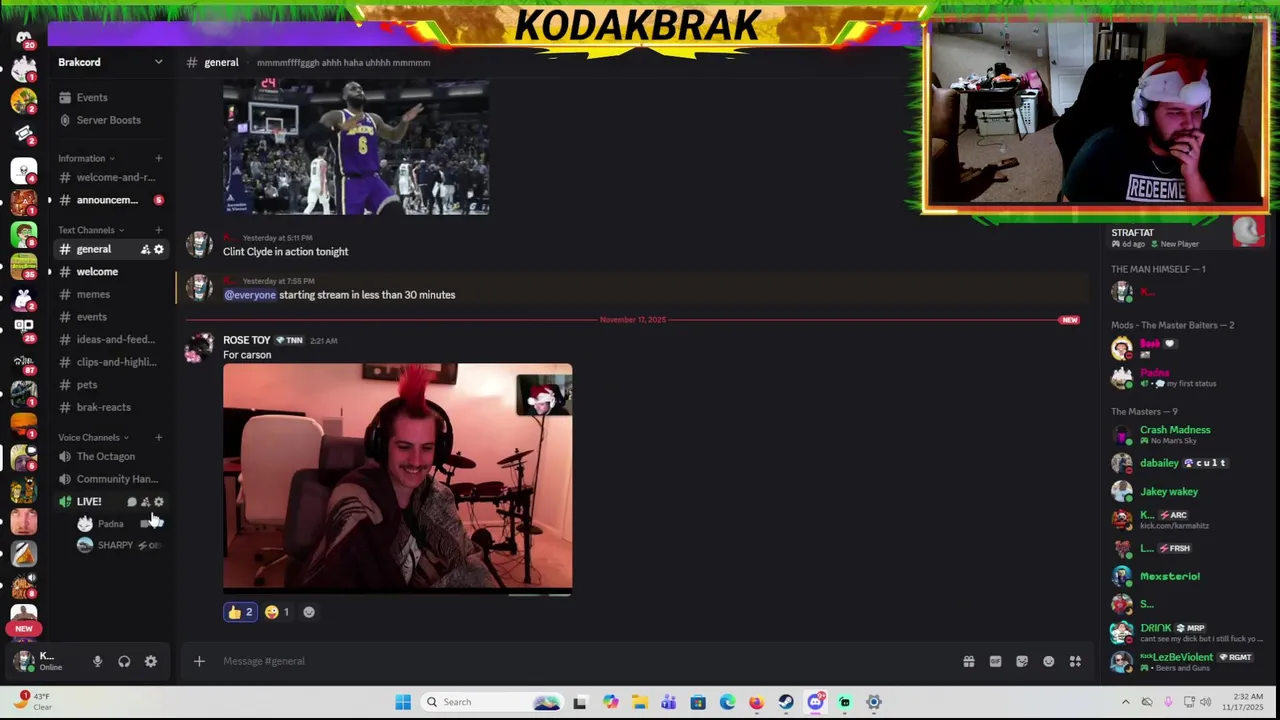Open Crash Madness in member list
Image resolution: width=1280 pixels, height=720 pixels.
tap(1175, 434)
